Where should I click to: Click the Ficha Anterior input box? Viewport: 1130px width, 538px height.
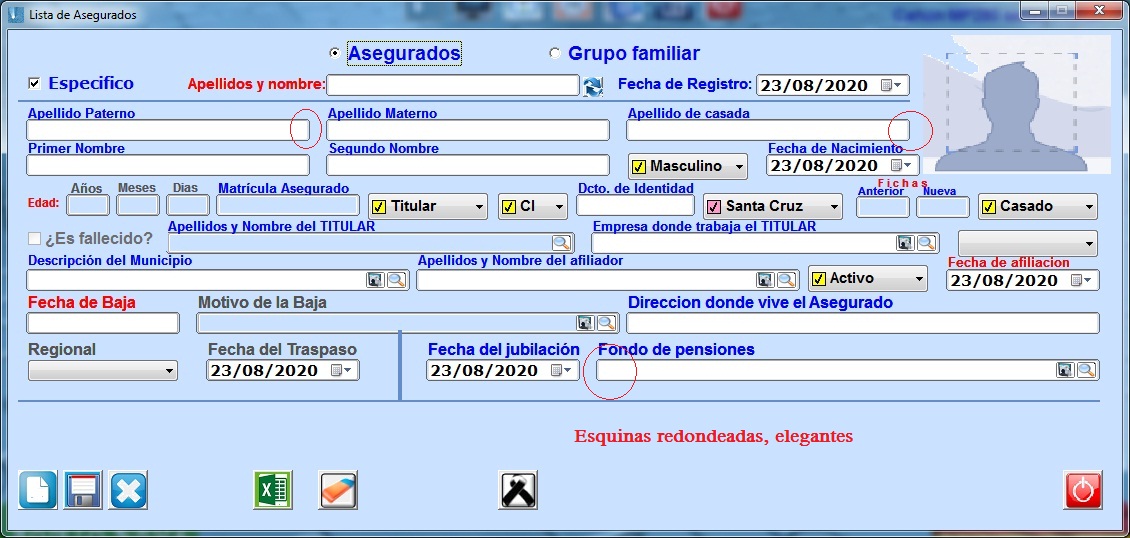click(x=883, y=207)
